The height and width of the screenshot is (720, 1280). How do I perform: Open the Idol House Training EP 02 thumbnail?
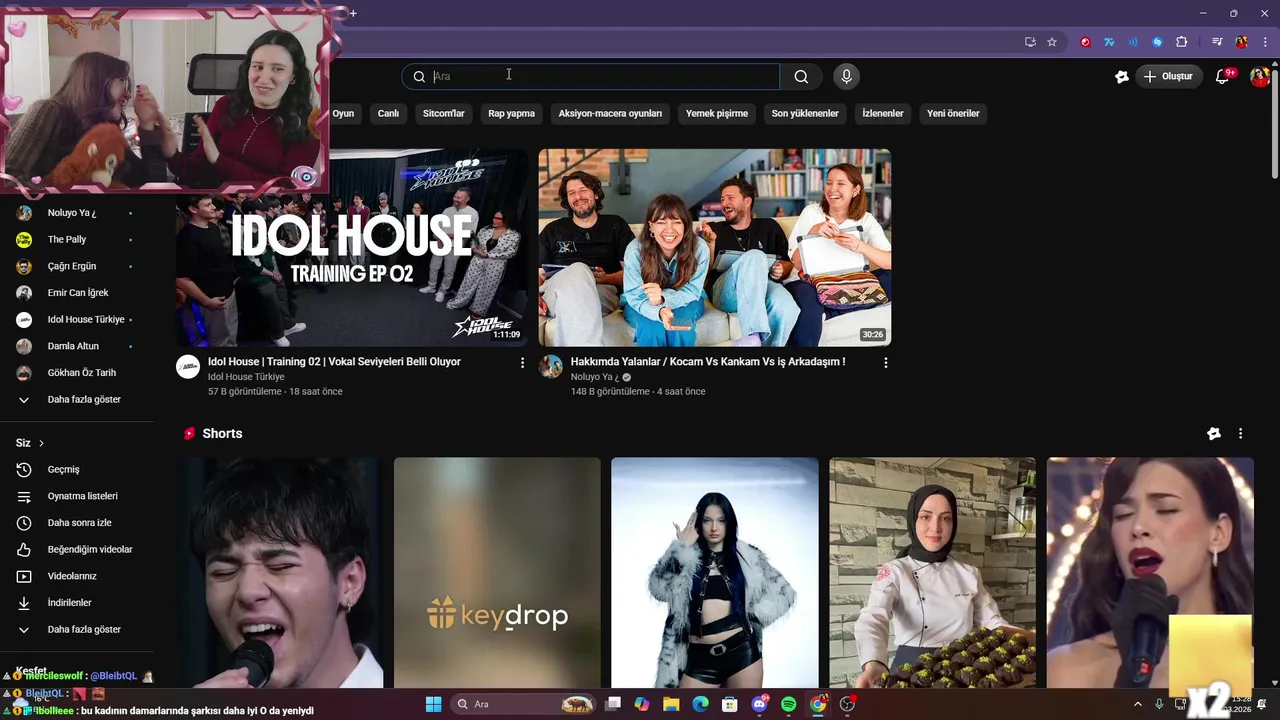click(x=352, y=247)
